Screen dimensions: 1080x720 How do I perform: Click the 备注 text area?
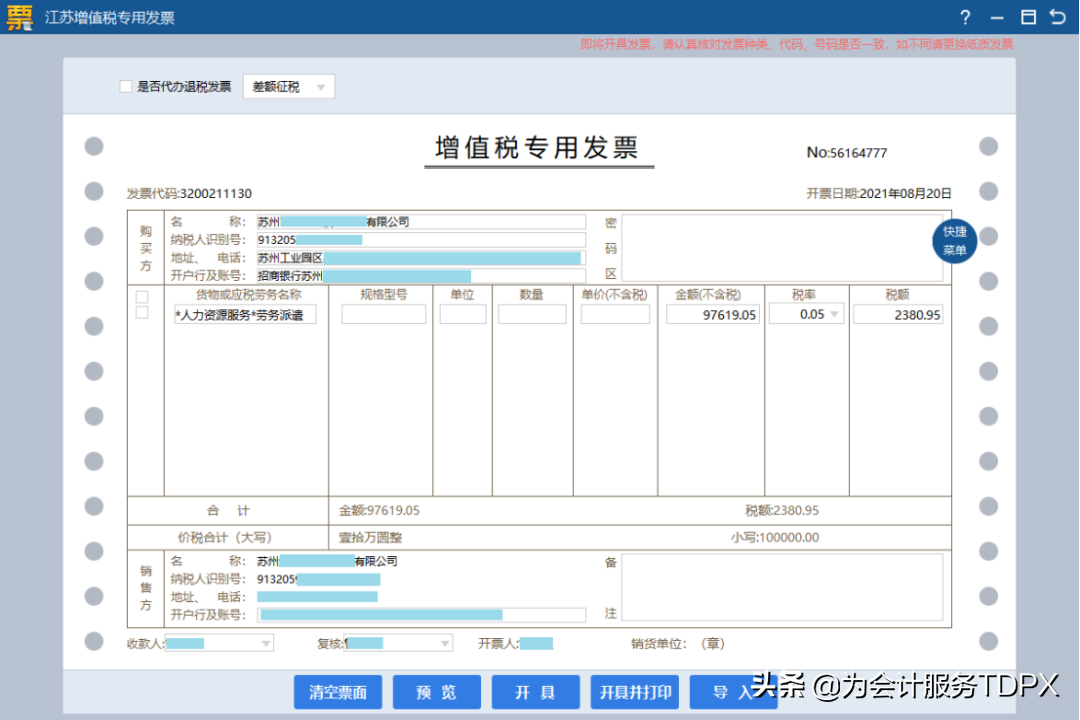pos(782,587)
